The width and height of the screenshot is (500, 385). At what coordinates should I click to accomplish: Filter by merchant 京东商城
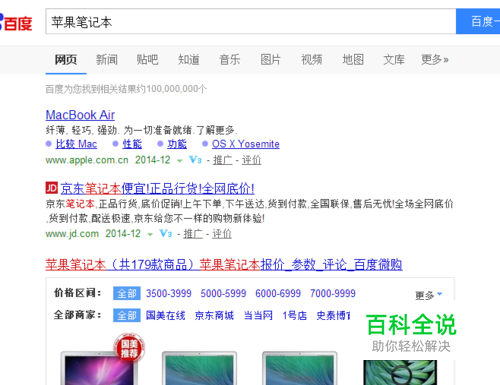pyautogui.click(x=214, y=315)
